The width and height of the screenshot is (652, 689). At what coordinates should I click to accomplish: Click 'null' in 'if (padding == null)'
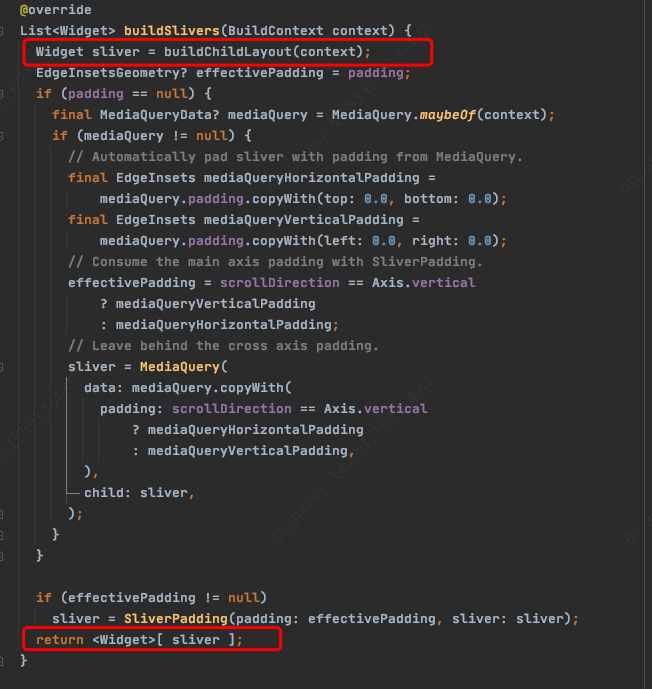[x=172, y=94]
